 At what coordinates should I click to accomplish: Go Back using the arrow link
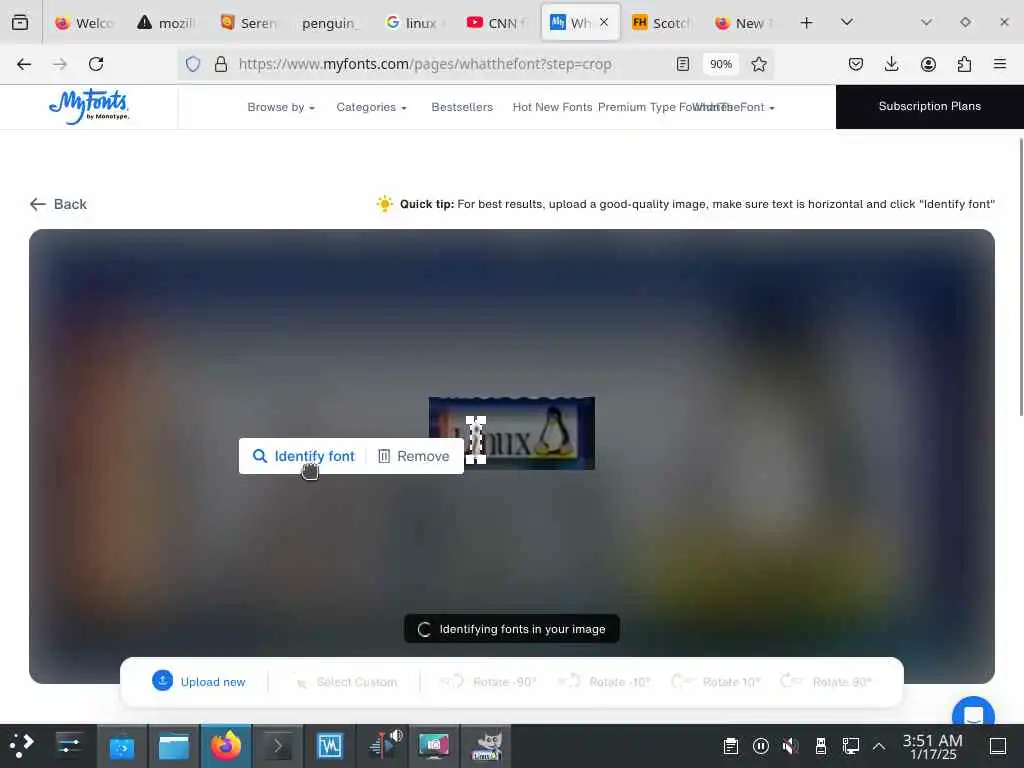(57, 204)
